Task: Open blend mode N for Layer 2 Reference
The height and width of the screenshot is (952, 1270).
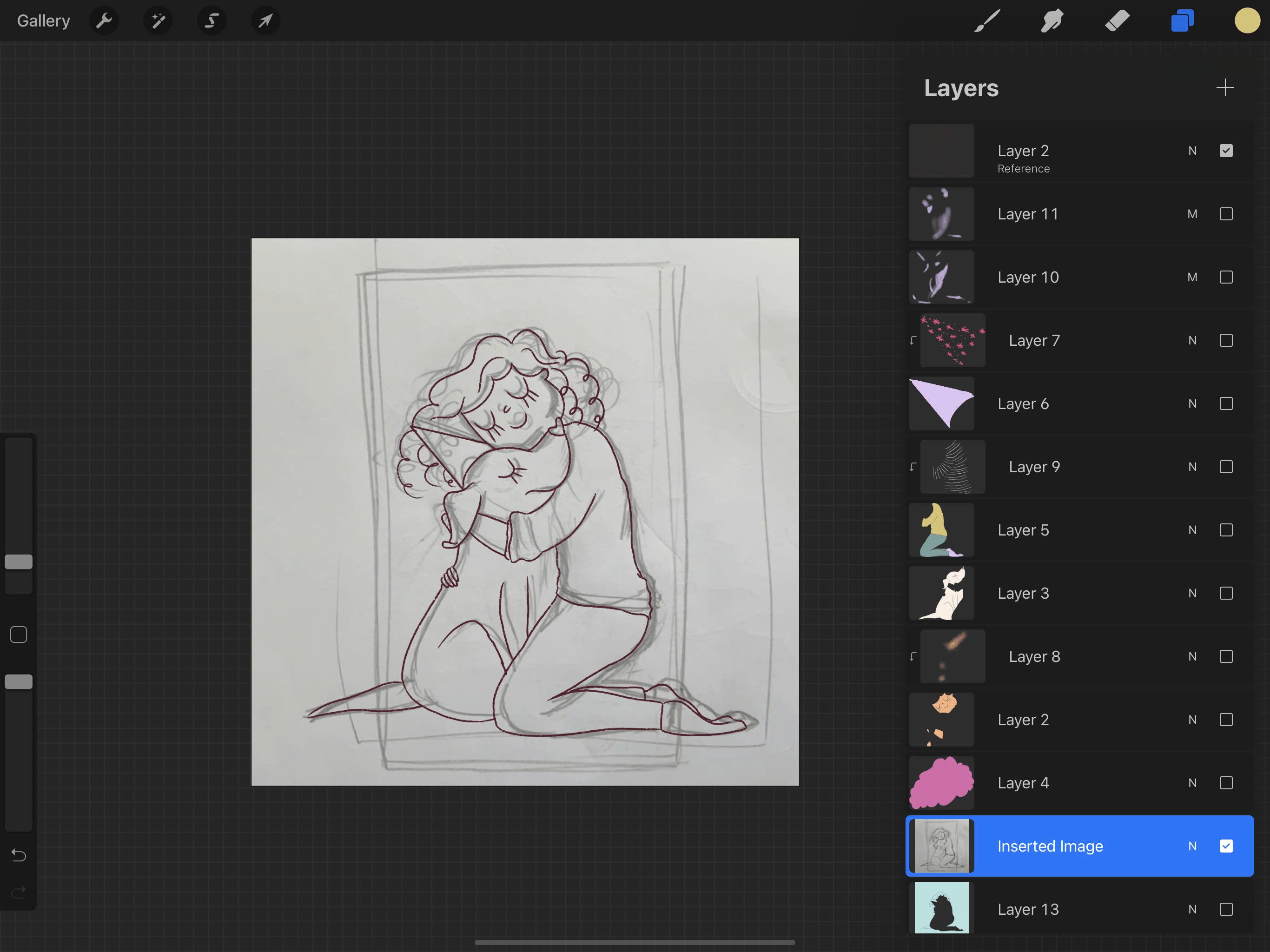Action: point(1192,151)
